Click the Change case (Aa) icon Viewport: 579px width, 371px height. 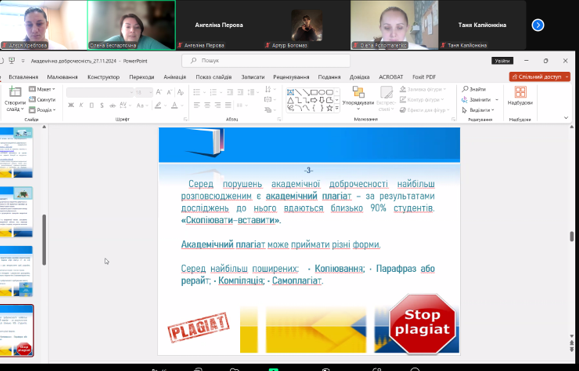click(x=140, y=105)
